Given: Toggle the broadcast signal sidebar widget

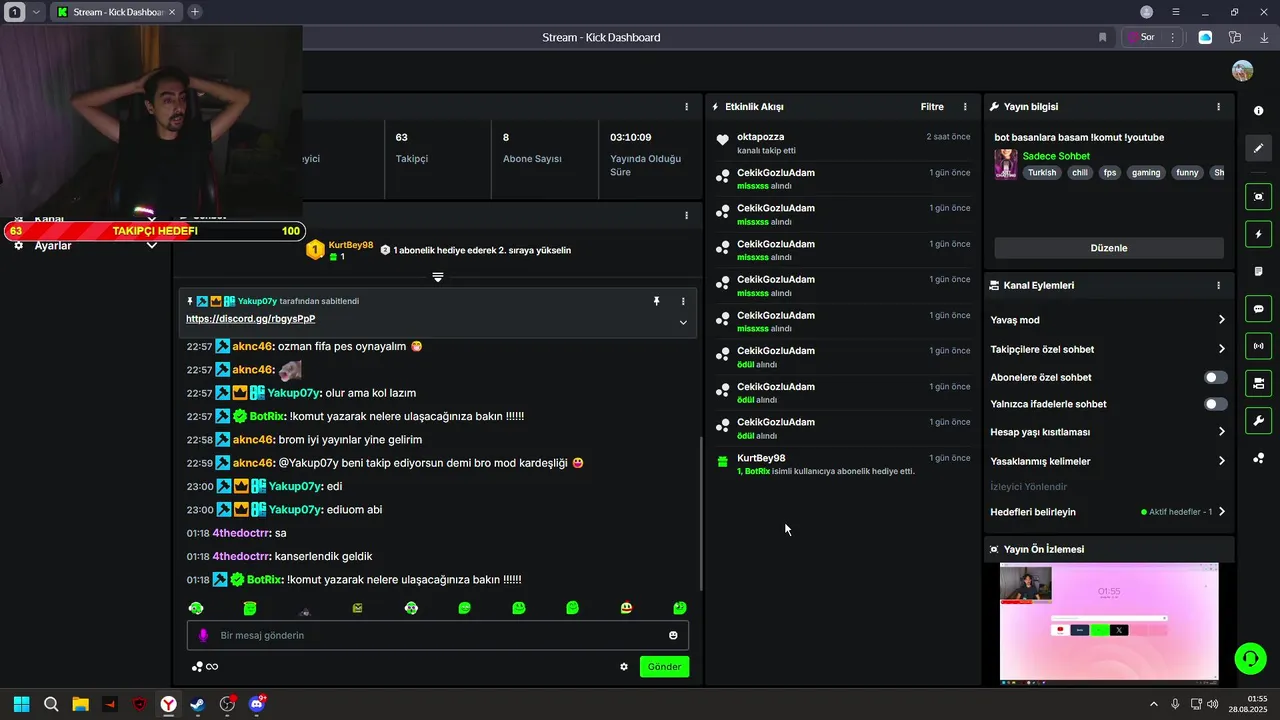Looking at the screenshot, I should [x=1259, y=346].
